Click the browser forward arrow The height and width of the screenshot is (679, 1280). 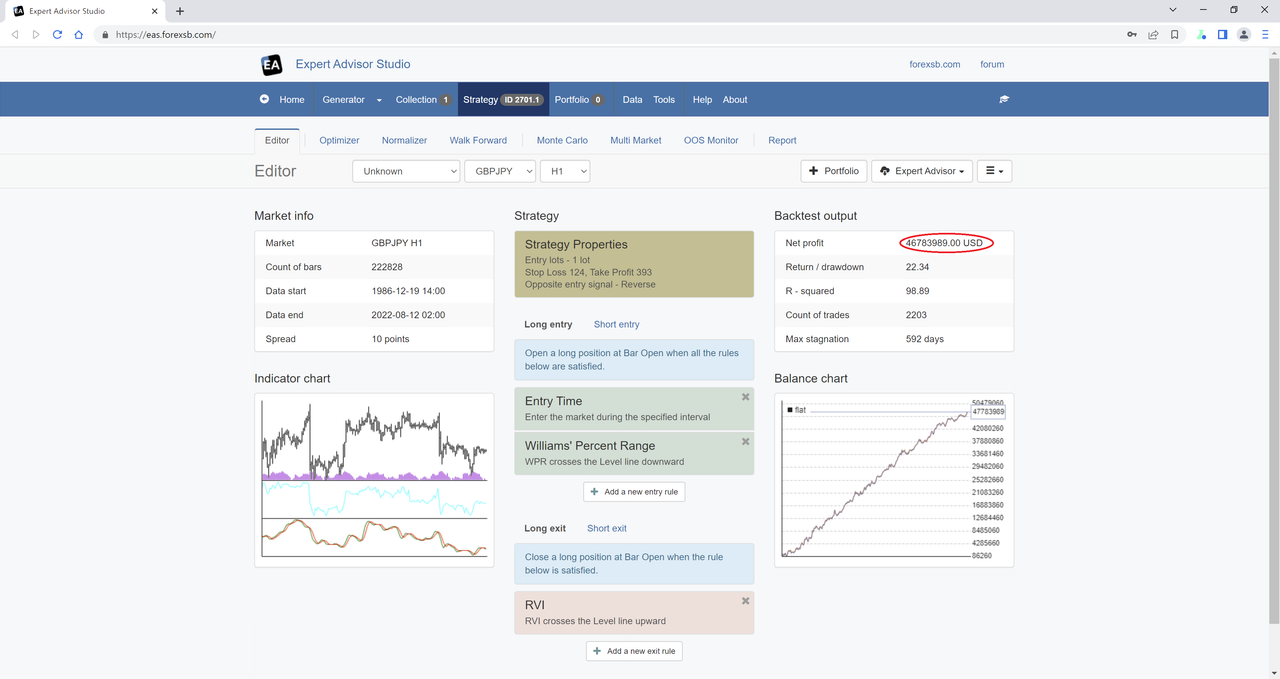(x=36, y=34)
